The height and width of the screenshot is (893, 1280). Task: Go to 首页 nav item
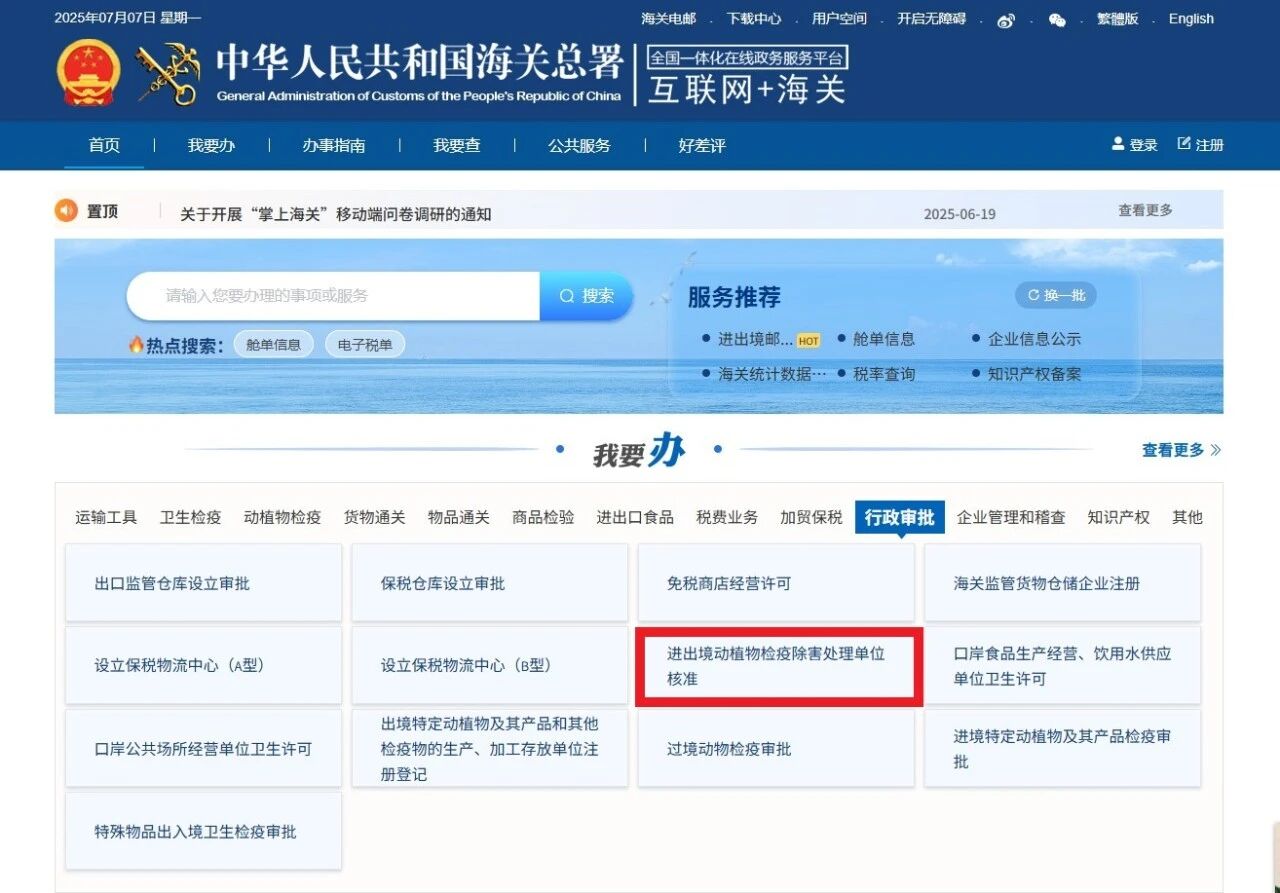[x=104, y=146]
